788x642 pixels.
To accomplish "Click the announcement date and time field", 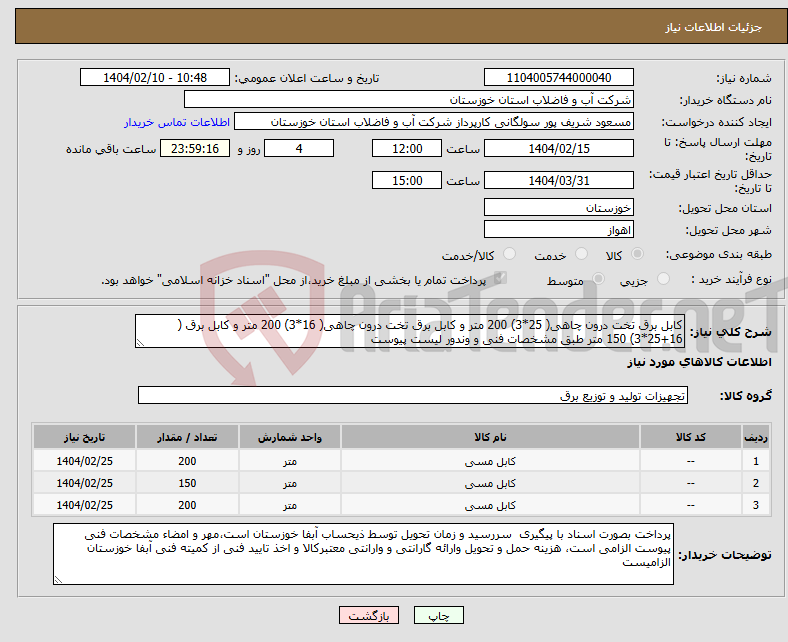I will (x=155, y=78).
